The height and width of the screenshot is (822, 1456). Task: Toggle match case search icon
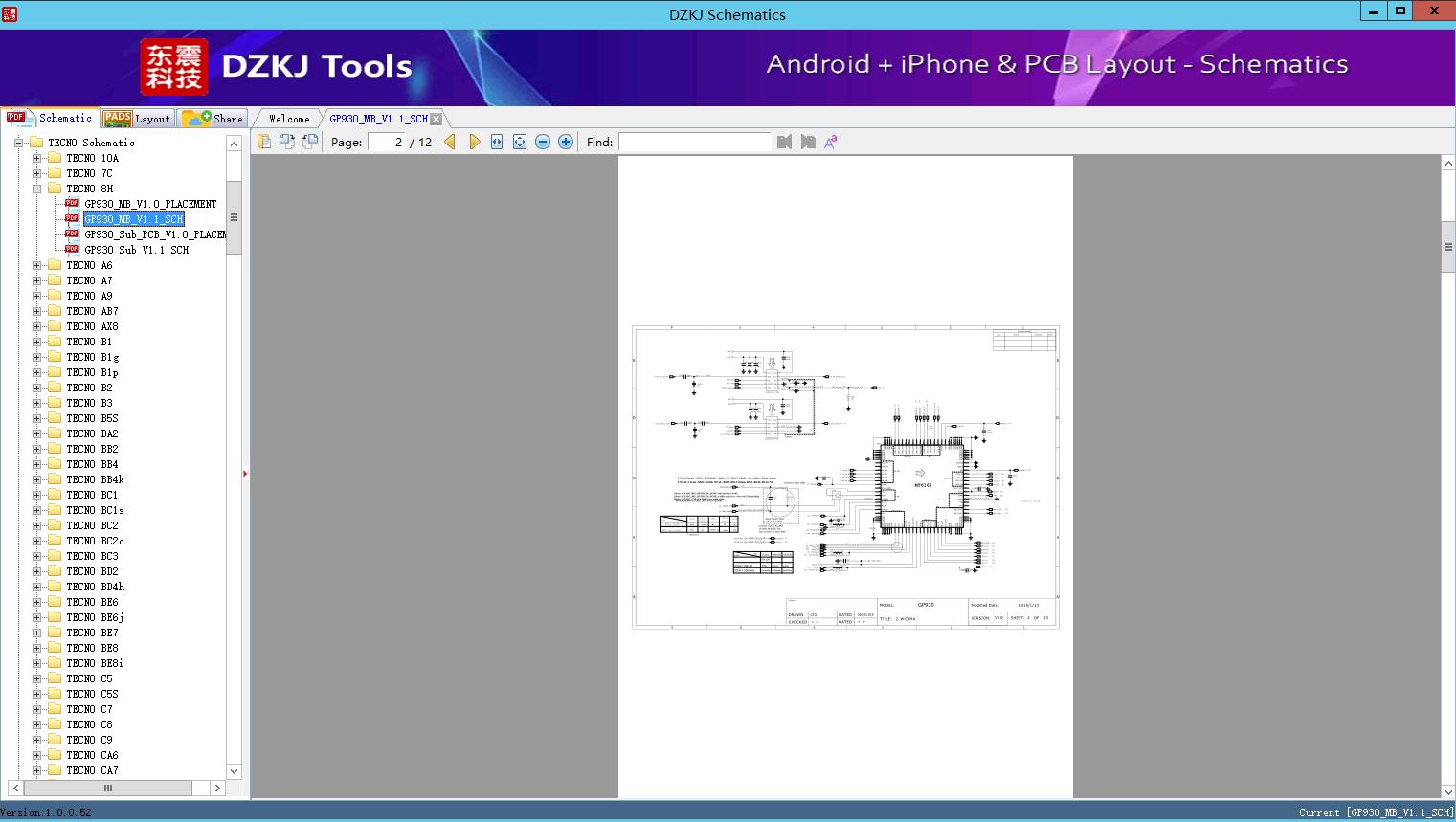click(831, 142)
